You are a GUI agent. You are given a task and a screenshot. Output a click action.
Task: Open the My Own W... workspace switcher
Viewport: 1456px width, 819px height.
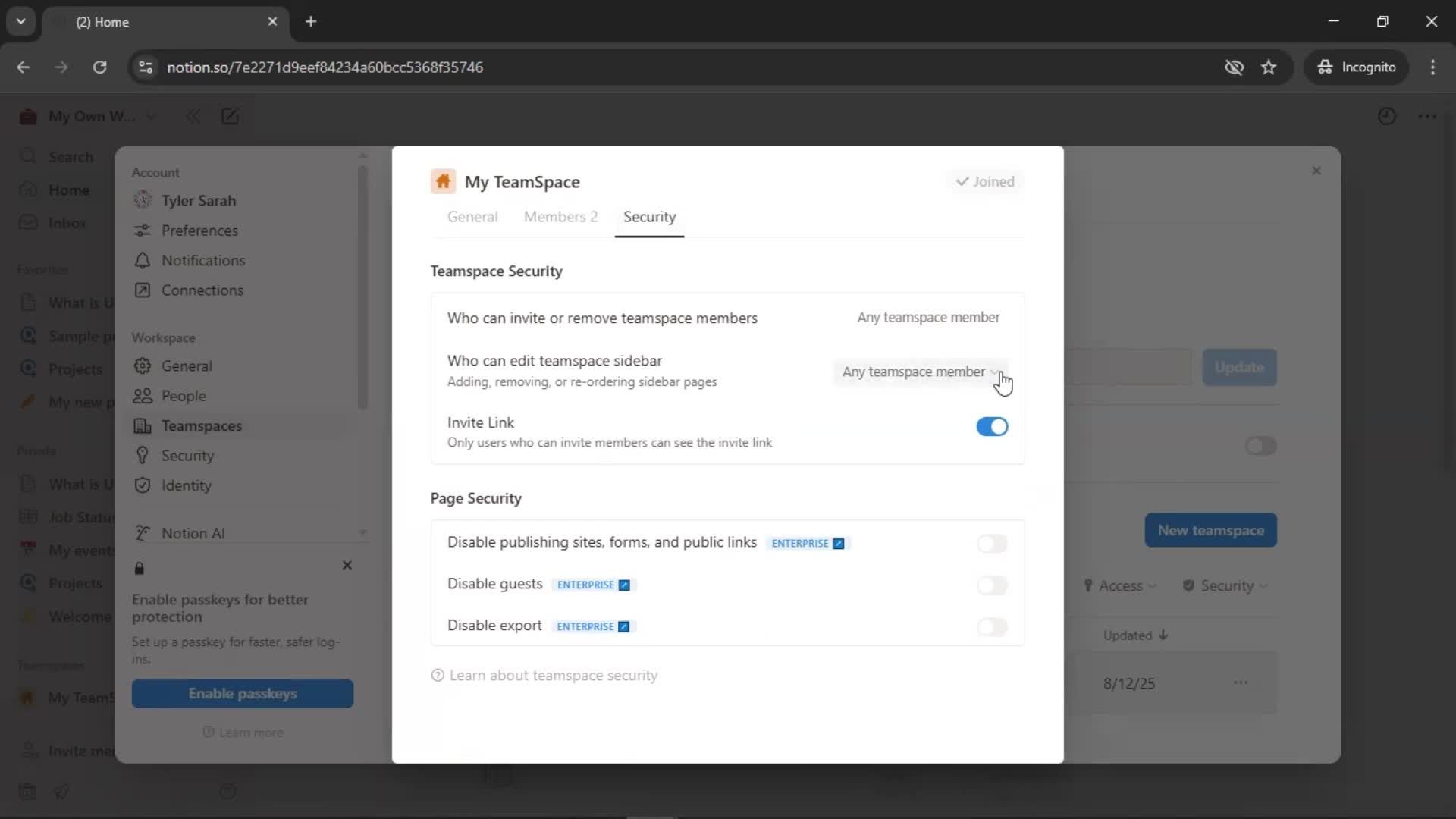(x=89, y=117)
